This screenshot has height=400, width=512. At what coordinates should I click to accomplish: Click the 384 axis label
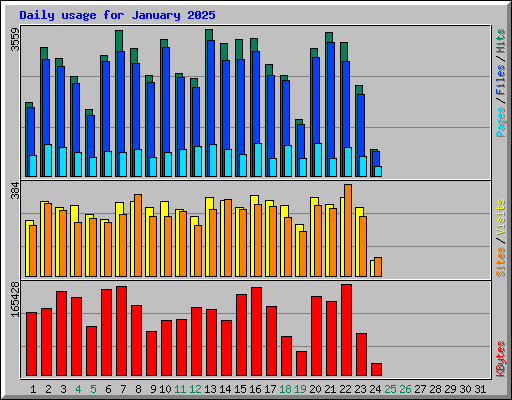pos(15,190)
